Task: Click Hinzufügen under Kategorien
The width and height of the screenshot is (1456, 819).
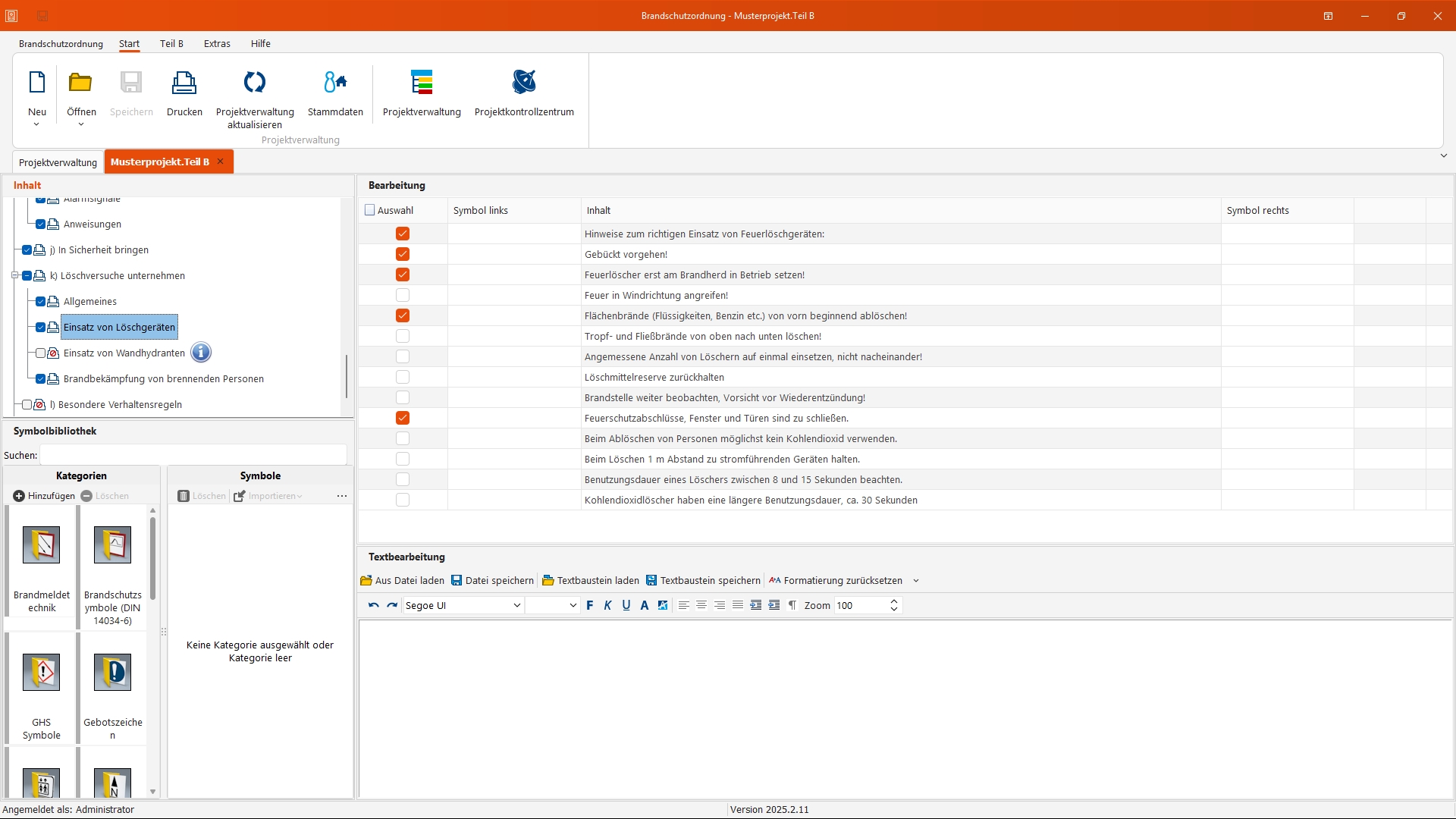Action: [x=44, y=496]
